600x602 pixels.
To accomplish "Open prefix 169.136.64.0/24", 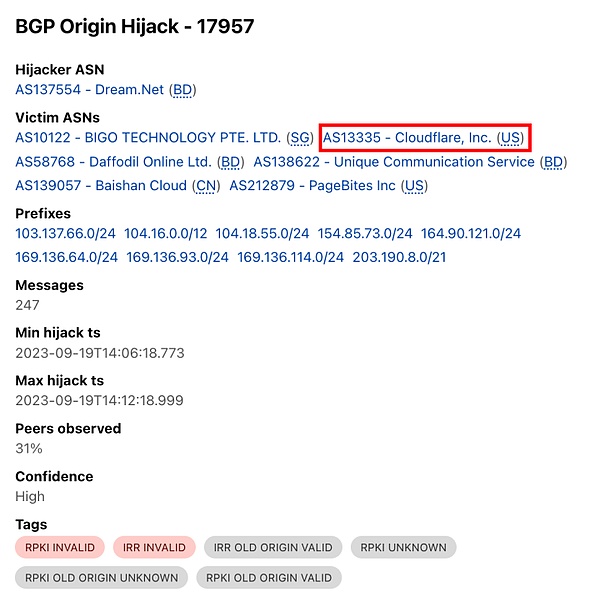I will coord(66,257).
